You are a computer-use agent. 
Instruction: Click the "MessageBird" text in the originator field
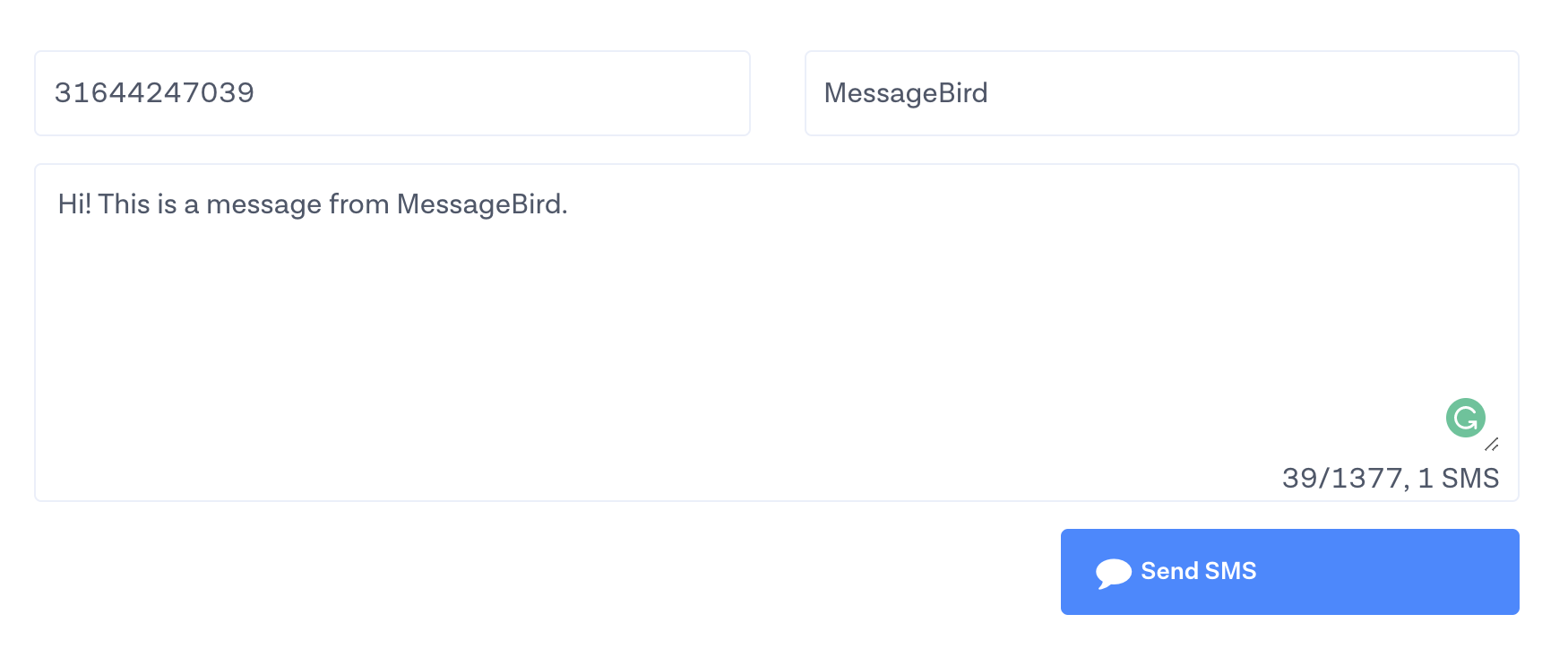click(x=905, y=93)
